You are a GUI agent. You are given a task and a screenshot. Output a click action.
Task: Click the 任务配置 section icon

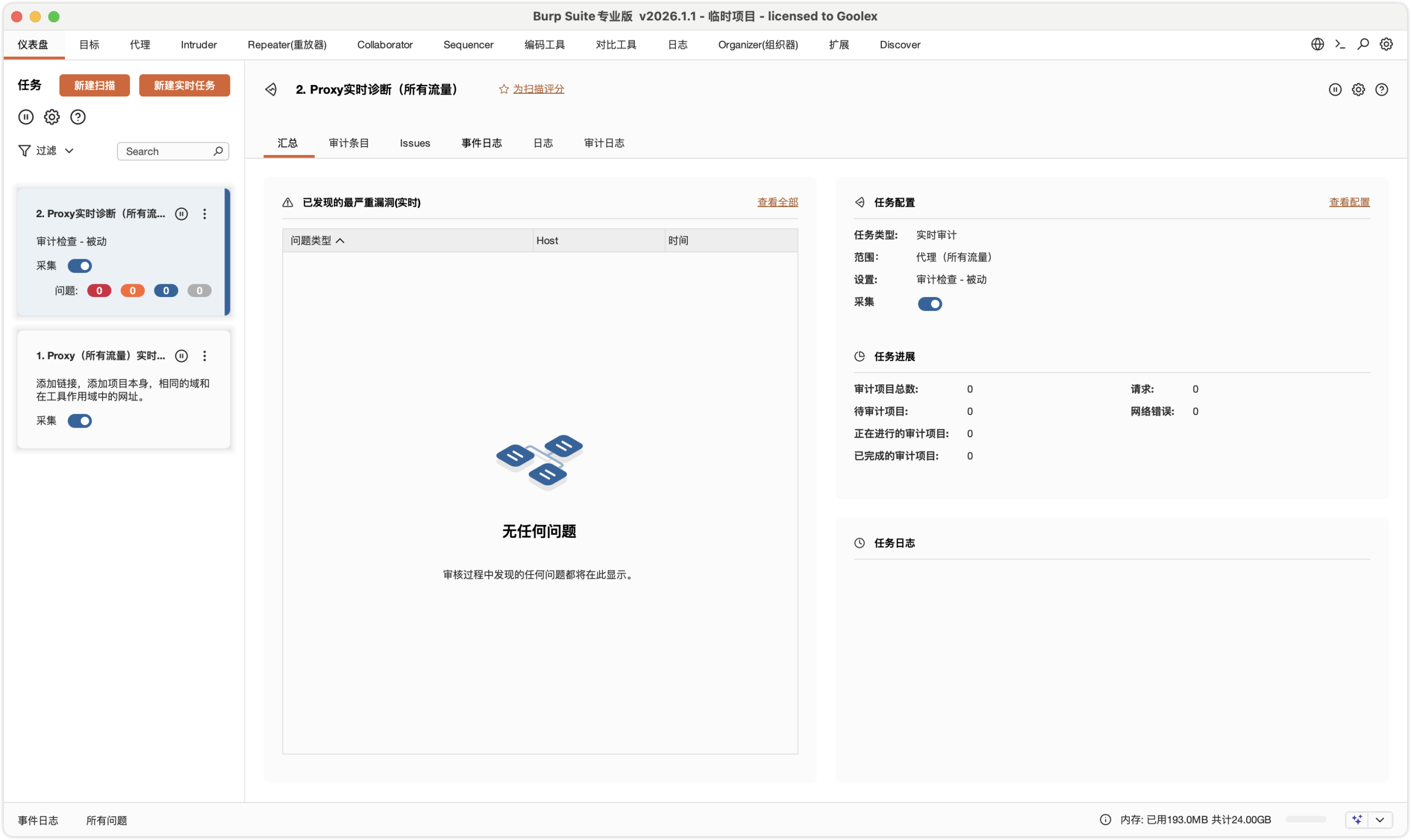[x=859, y=202]
